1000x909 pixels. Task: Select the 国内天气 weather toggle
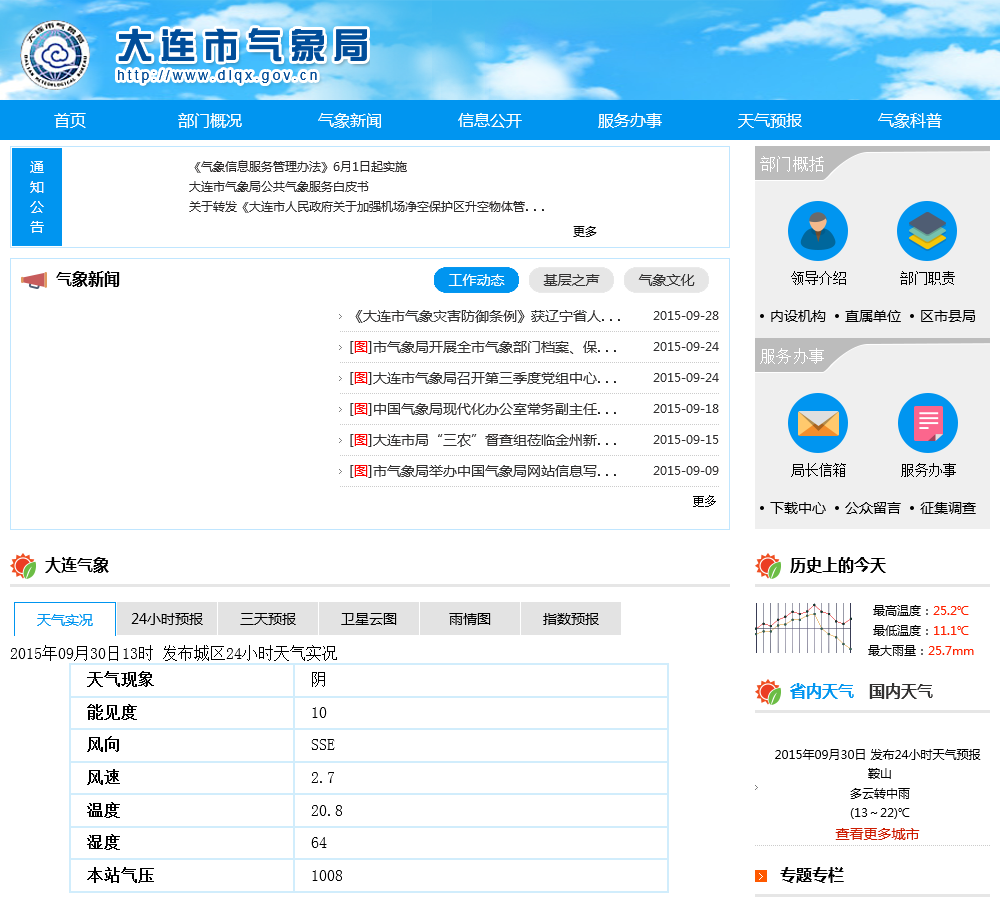click(900, 691)
